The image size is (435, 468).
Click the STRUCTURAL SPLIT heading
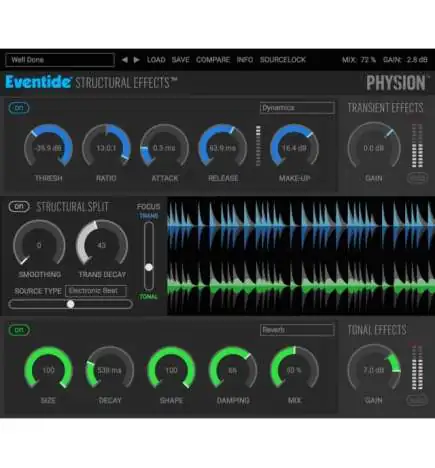72,207
